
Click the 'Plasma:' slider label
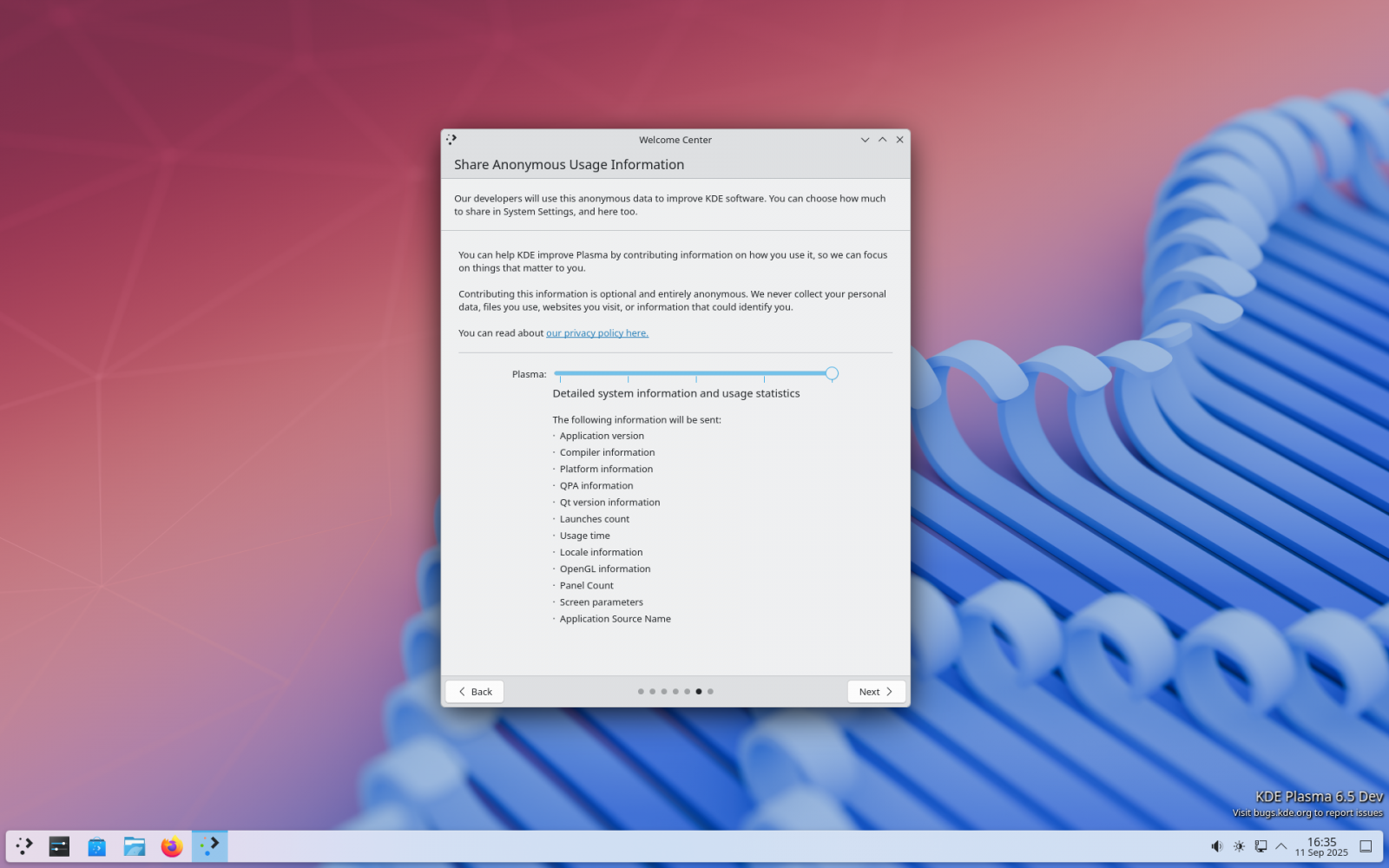coord(529,374)
